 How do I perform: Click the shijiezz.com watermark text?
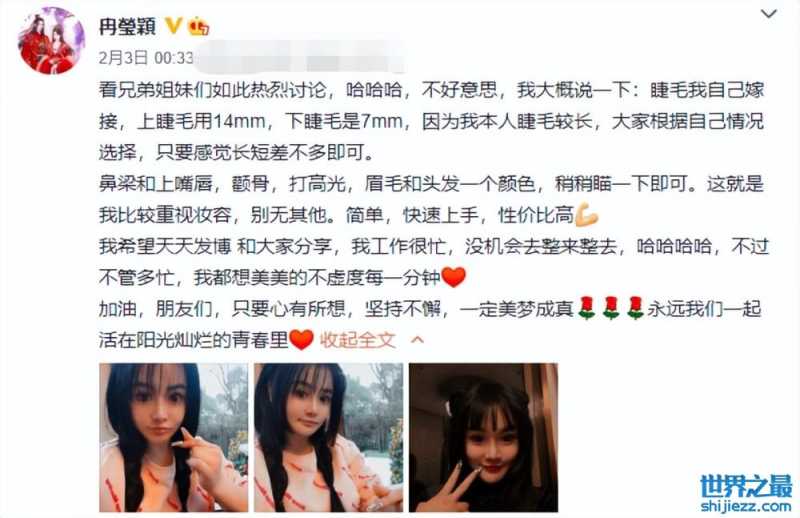[746, 506]
